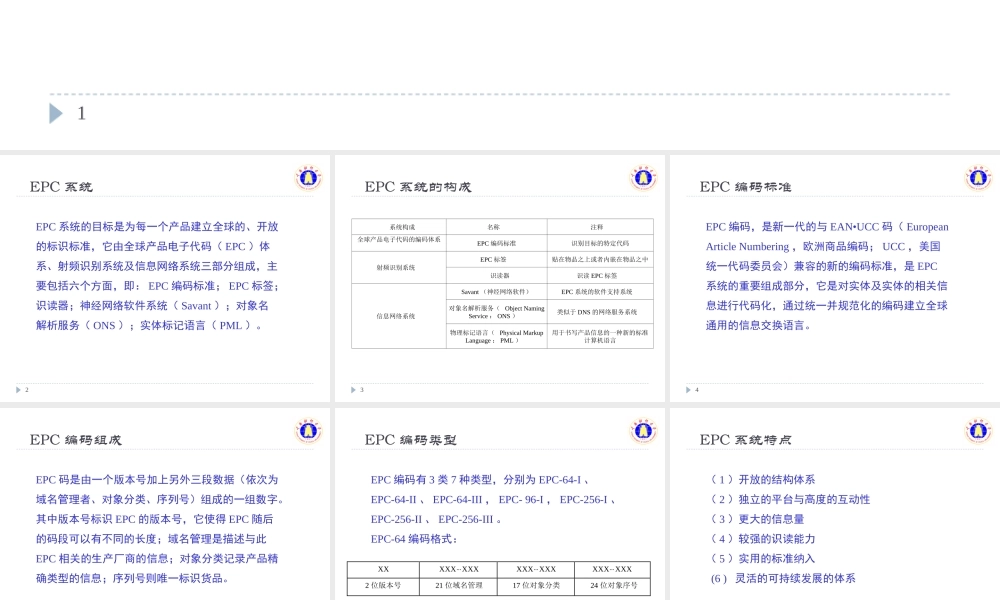Click the emblem on the EPC 编码标准 slide
The image size is (1000, 600).
coord(977,177)
